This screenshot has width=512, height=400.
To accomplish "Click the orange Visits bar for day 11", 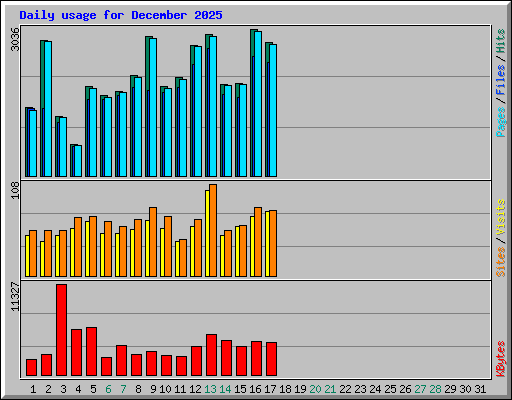I will point(183,258).
